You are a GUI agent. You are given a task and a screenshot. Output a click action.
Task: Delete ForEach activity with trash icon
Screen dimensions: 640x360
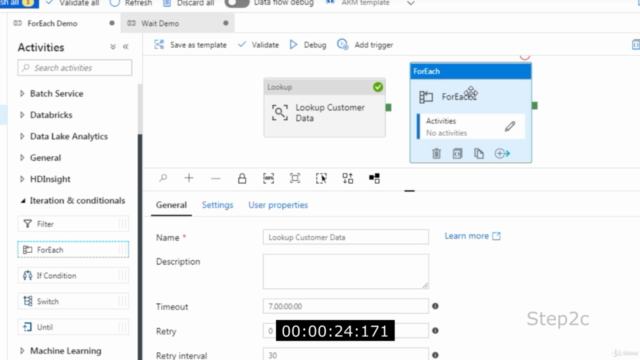pos(436,153)
